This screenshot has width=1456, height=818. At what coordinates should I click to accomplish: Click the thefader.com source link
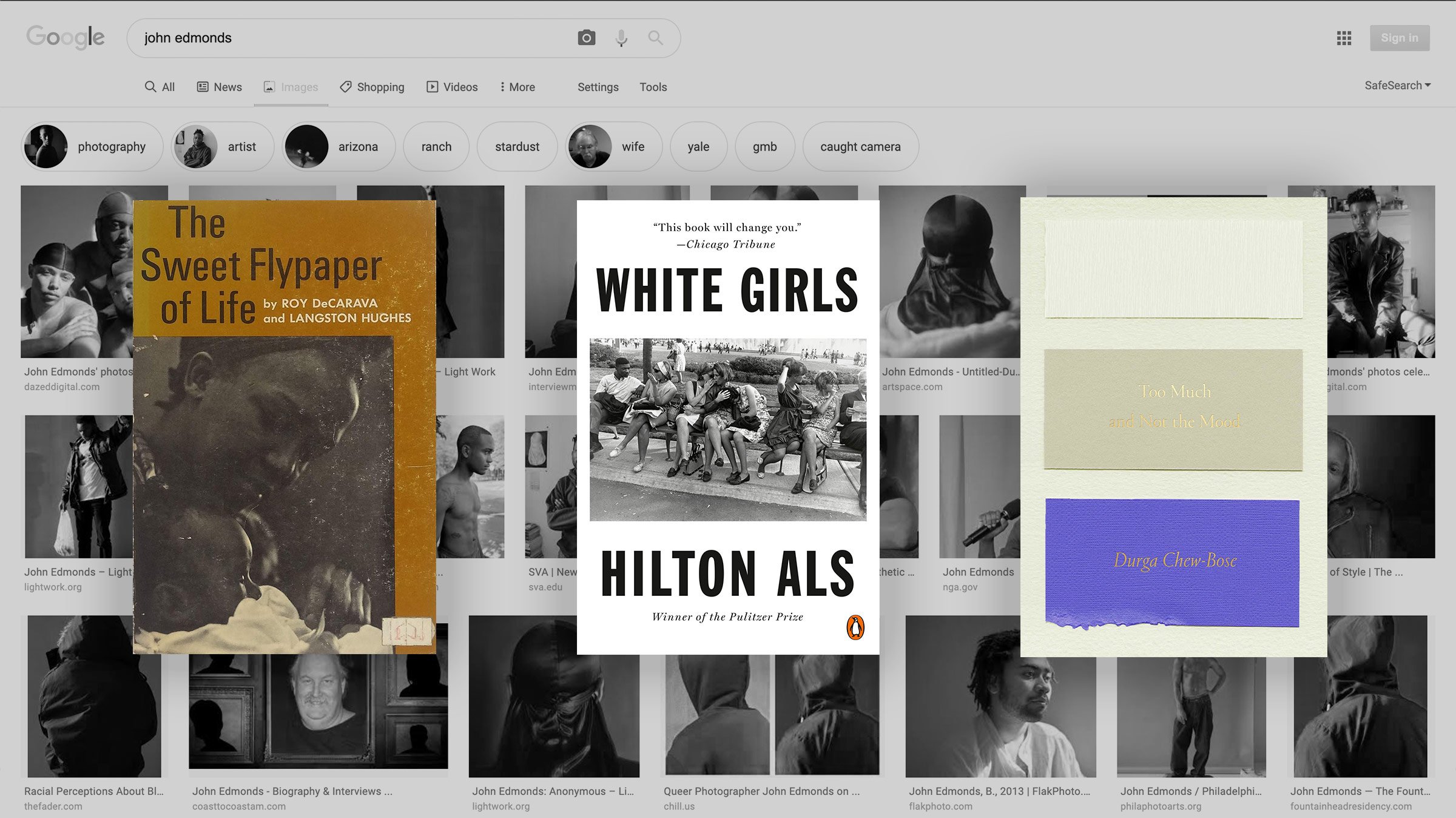(53, 806)
